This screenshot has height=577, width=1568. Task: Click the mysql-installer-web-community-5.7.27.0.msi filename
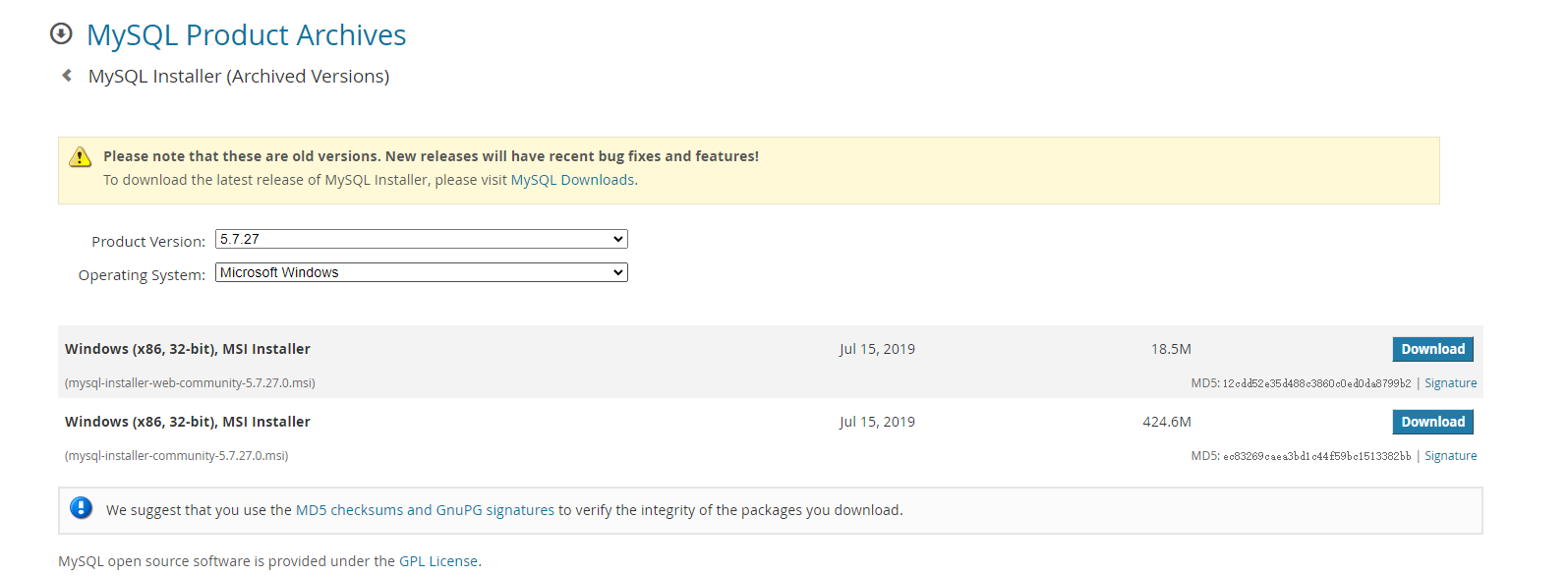click(190, 383)
